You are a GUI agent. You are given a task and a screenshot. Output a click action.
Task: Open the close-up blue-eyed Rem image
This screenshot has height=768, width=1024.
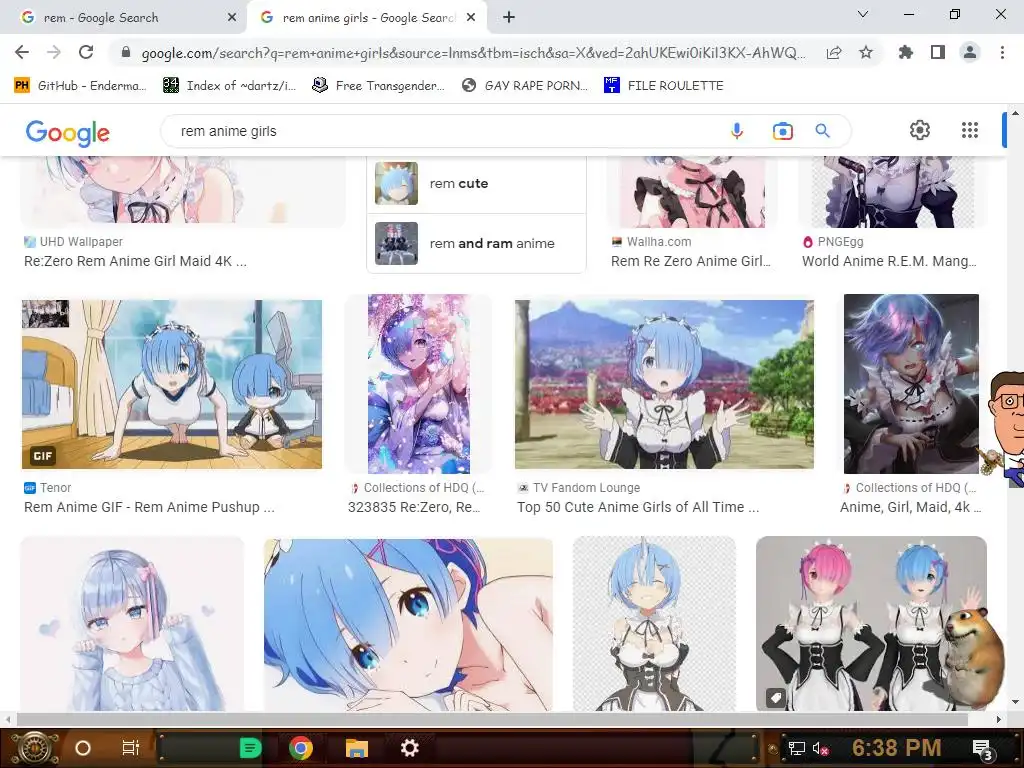408,624
